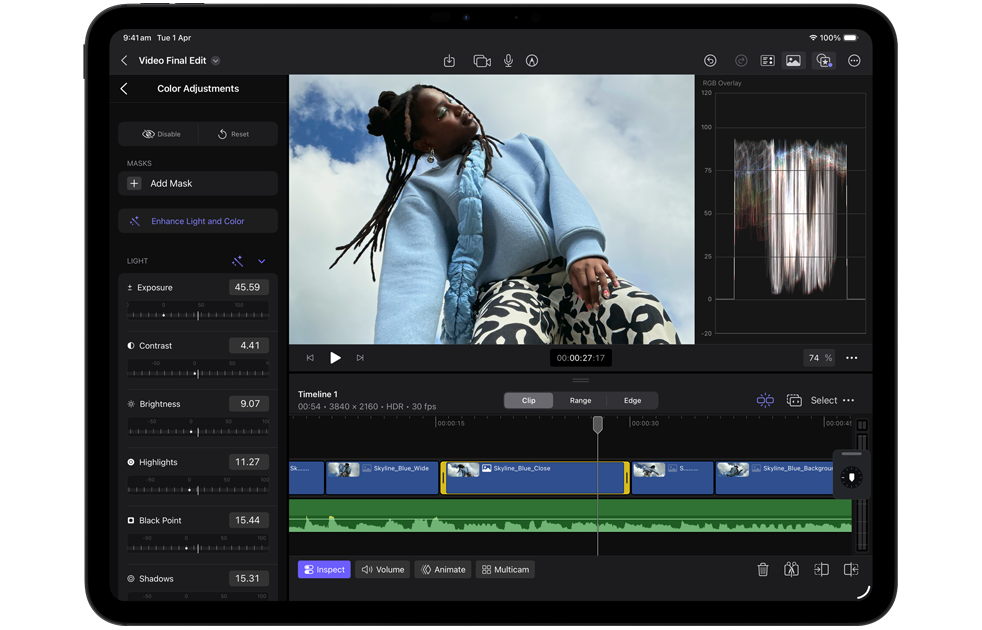982x630 pixels.
Task: Click the undo icon in top bar
Action: tap(710, 61)
